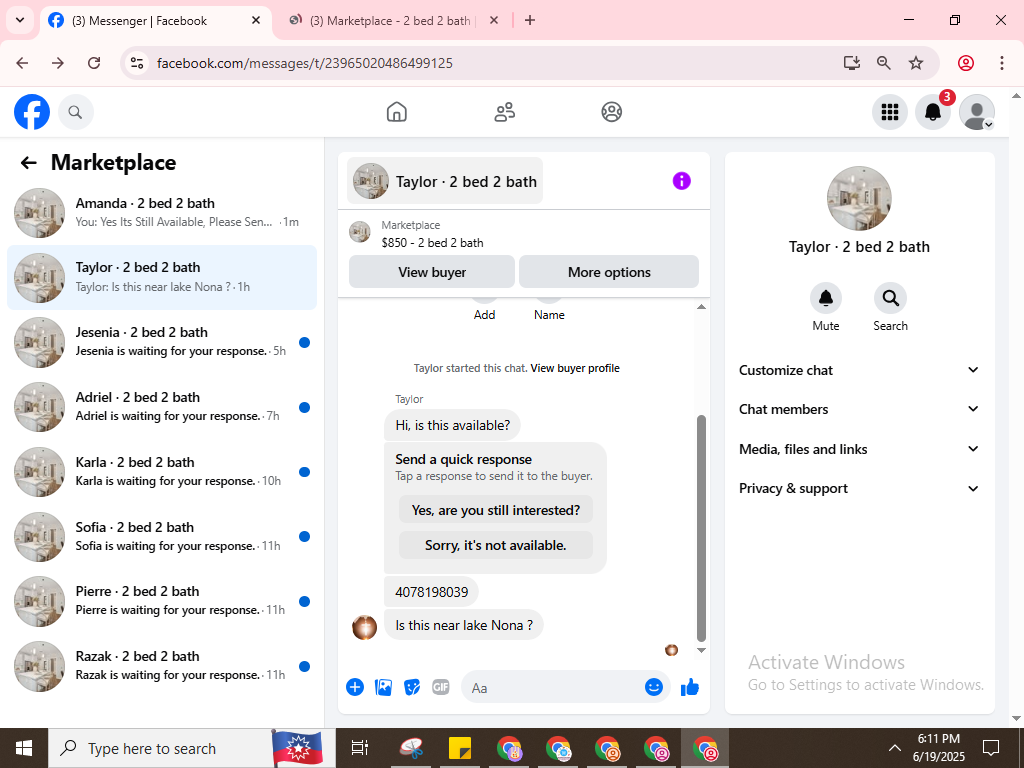Open Sofia's 2 bed 2 bath conversation

pos(162,536)
